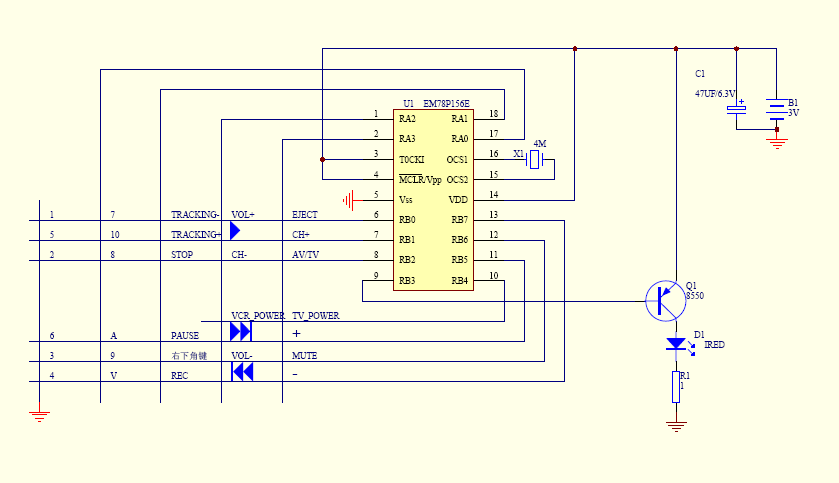Select the T0CKI pin label

click(x=411, y=159)
